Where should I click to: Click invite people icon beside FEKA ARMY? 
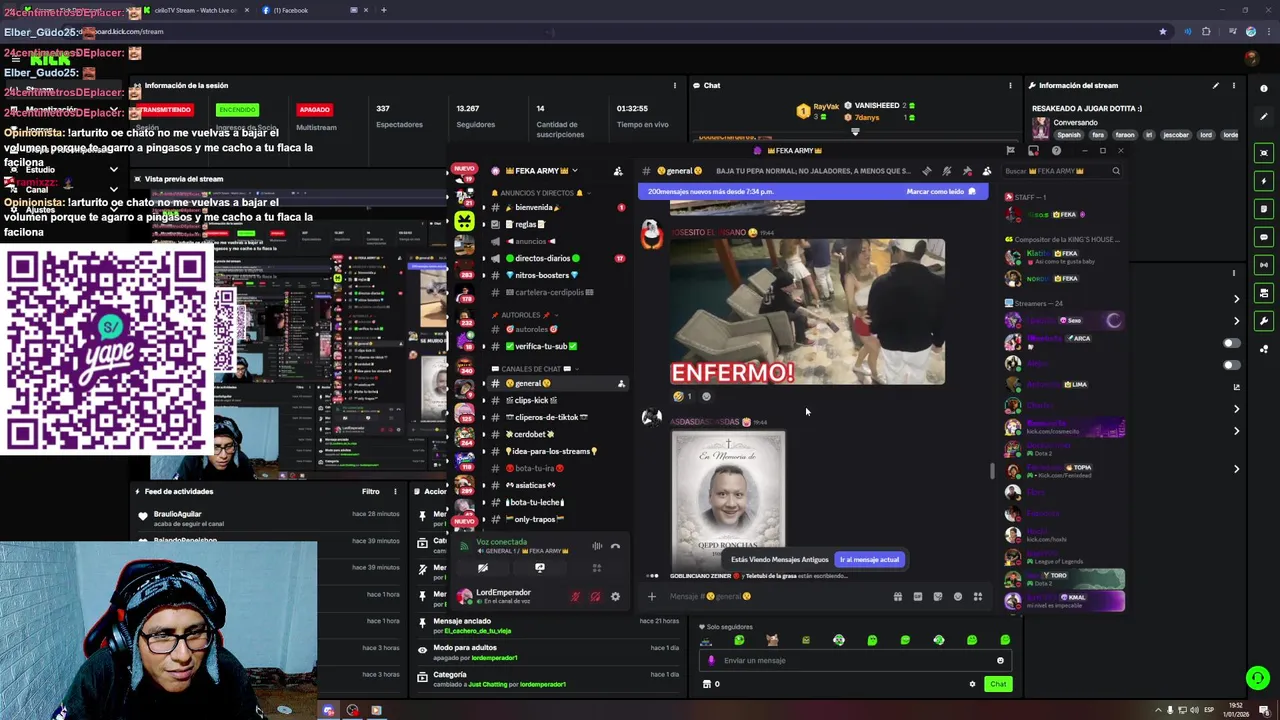click(618, 171)
